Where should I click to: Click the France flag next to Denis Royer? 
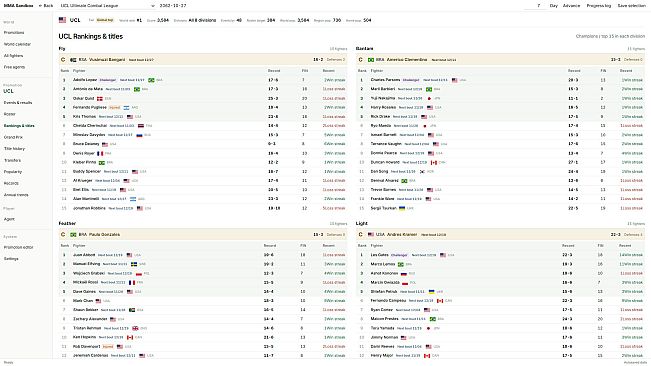click(100, 153)
